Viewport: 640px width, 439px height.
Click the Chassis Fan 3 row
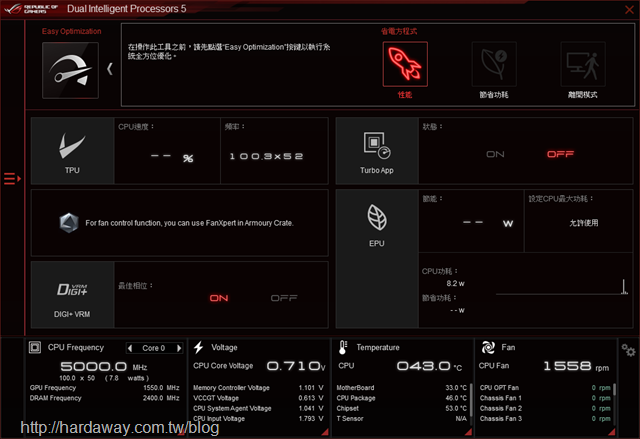click(545, 419)
